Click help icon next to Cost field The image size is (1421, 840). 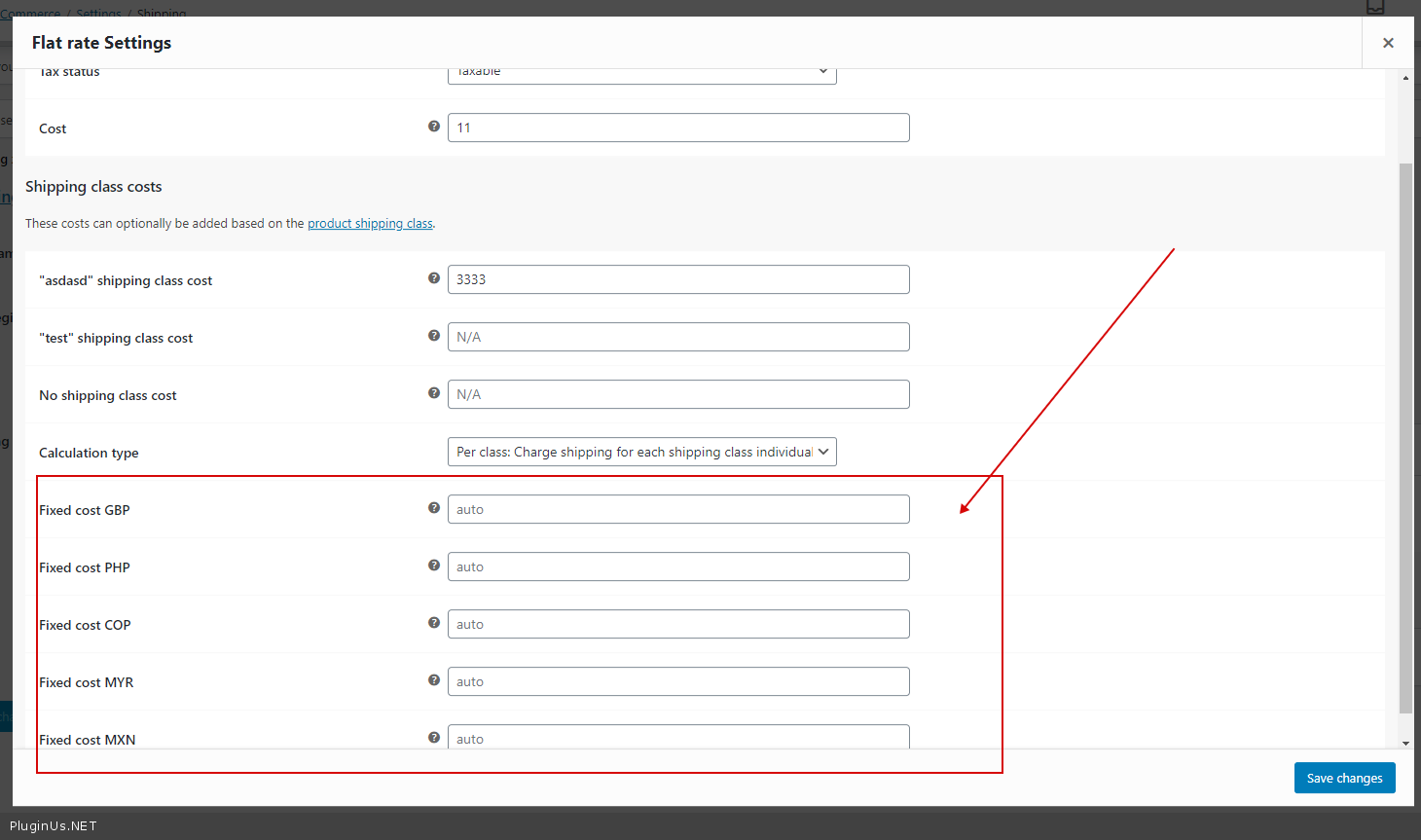click(x=434, y=127)
